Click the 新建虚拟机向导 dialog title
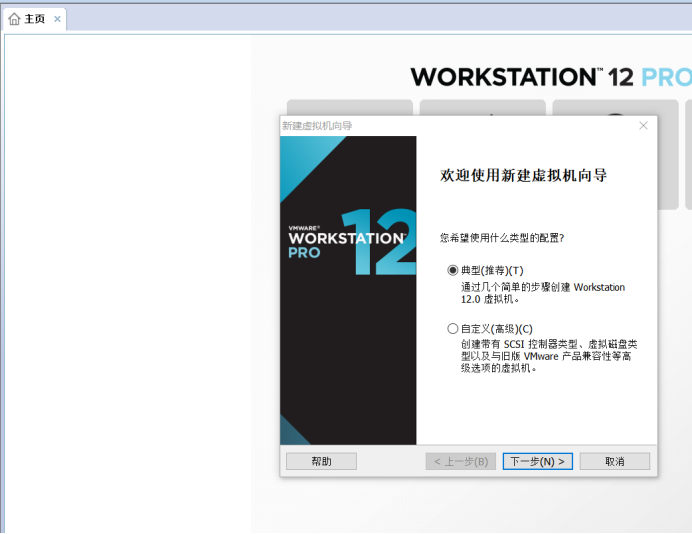The image size is (692, 534). [317, 126]
